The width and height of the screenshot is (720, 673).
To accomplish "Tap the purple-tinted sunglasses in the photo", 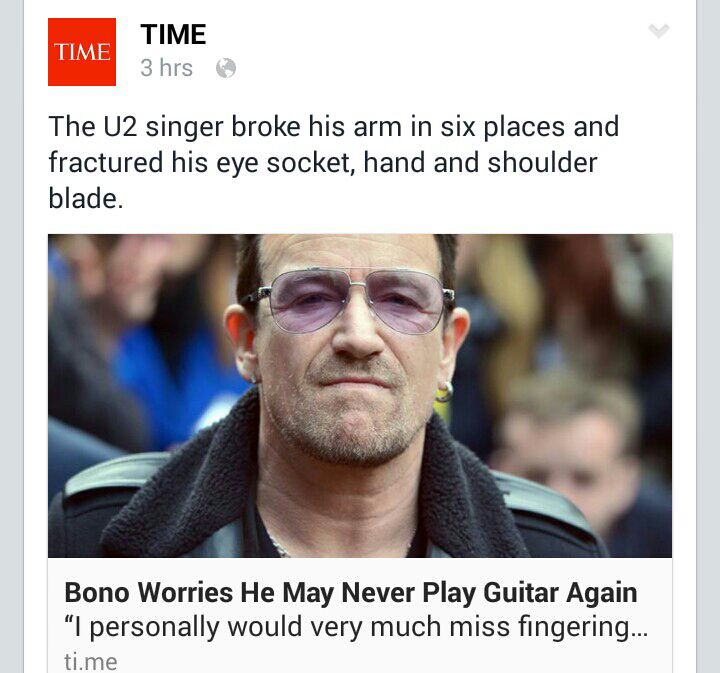I will pyautogui.click(x=356, y=301).
